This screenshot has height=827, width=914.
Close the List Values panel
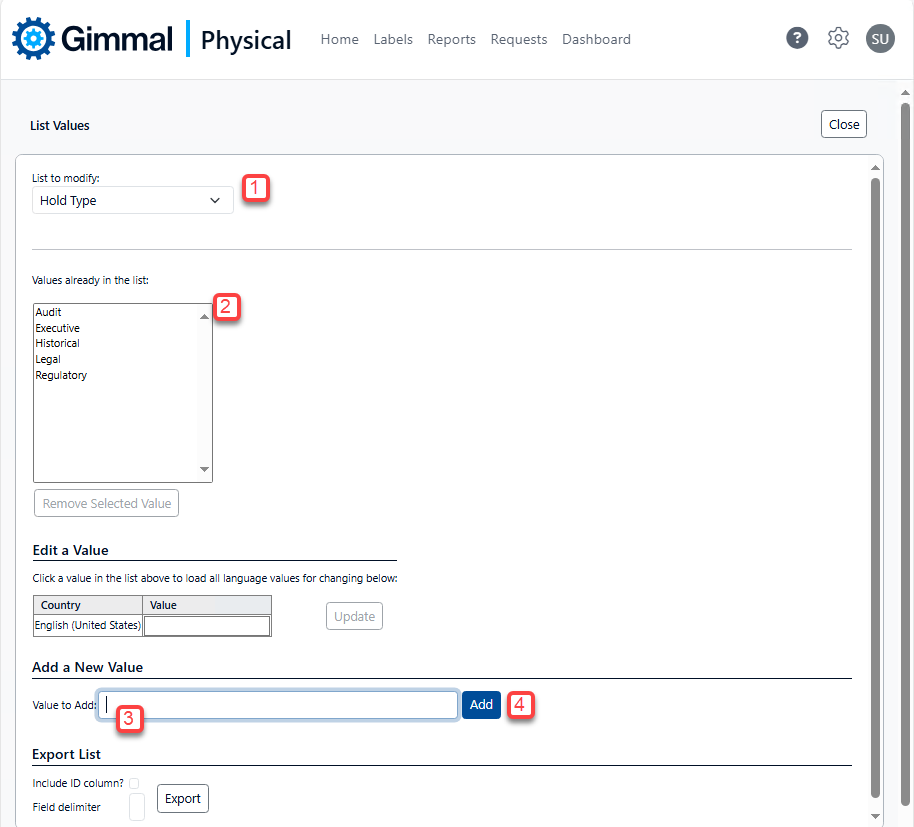(x=843, y=124)
